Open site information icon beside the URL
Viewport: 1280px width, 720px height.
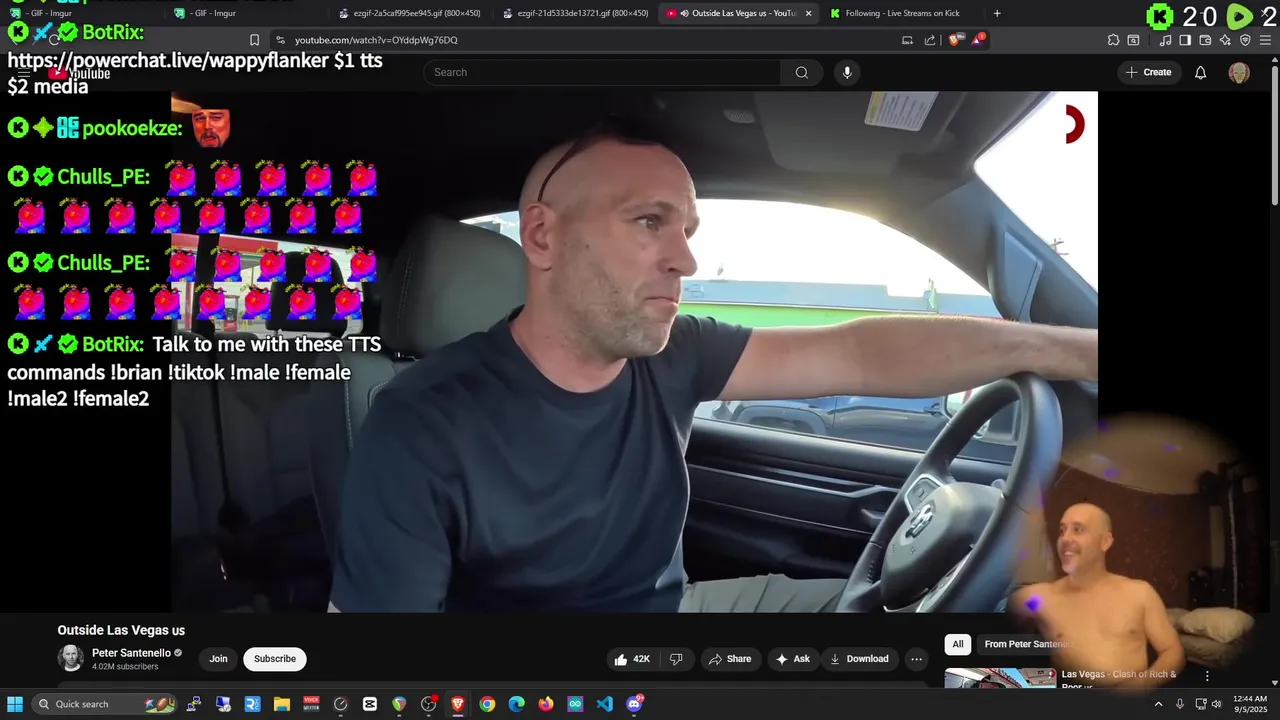point(280,40)
